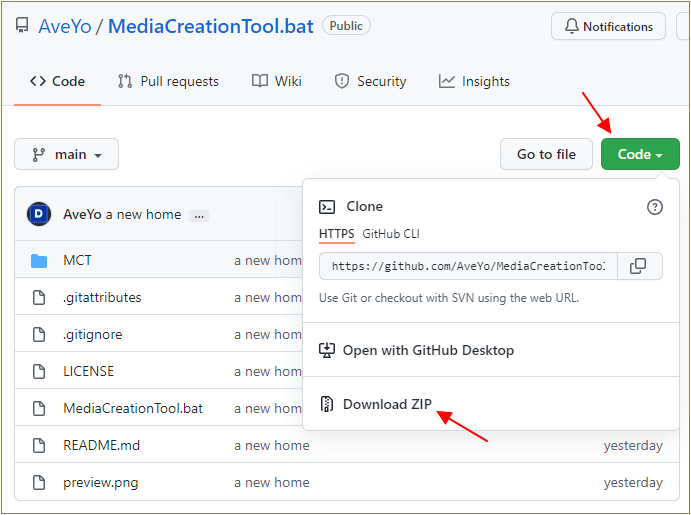Click the repository book icon beside AveYo
This screenshot has width=691, height=515.
[x=22, y=26]
